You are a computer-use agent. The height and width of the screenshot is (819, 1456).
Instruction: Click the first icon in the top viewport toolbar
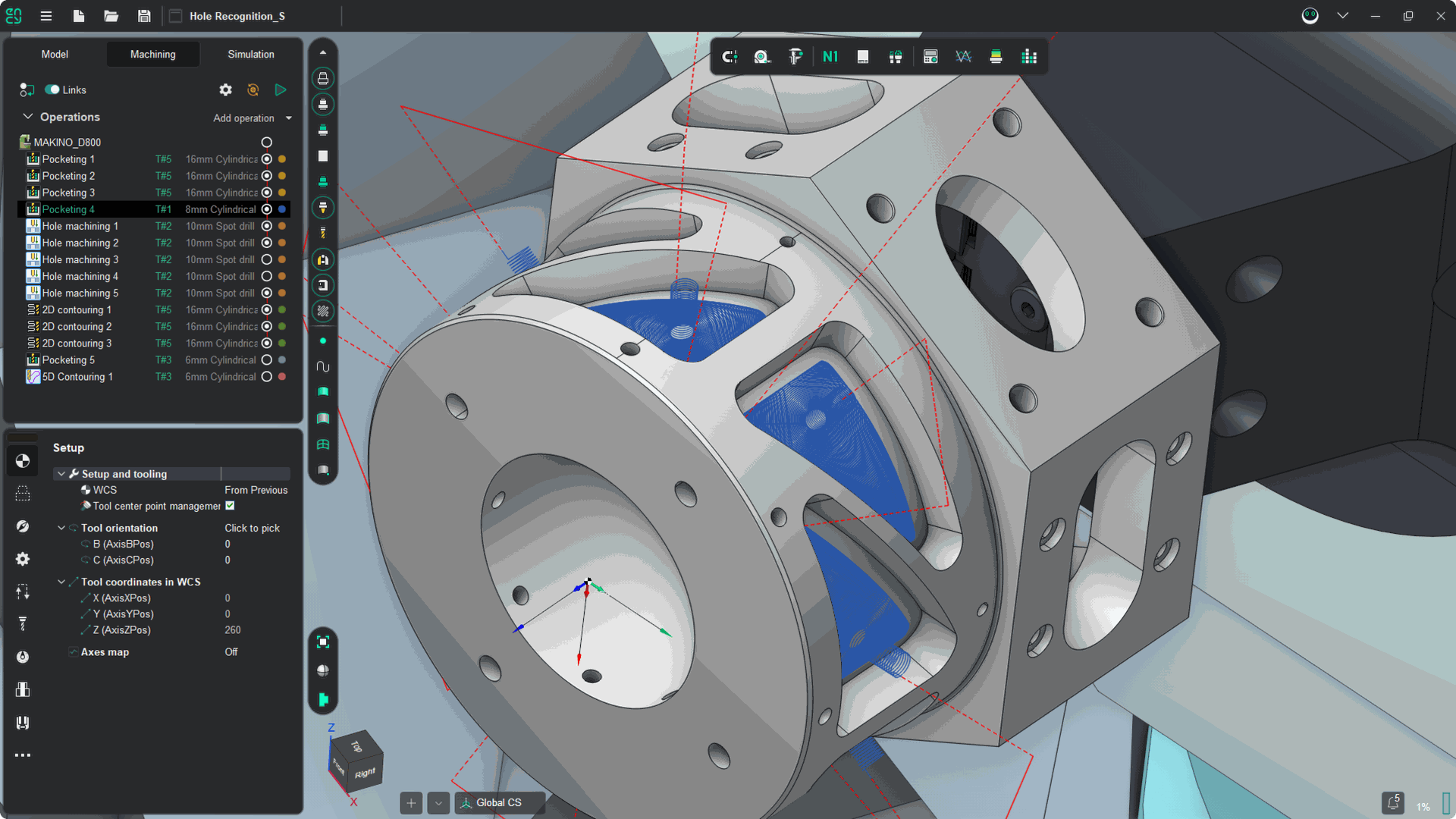pyautogui.click(x=730, y=56)
